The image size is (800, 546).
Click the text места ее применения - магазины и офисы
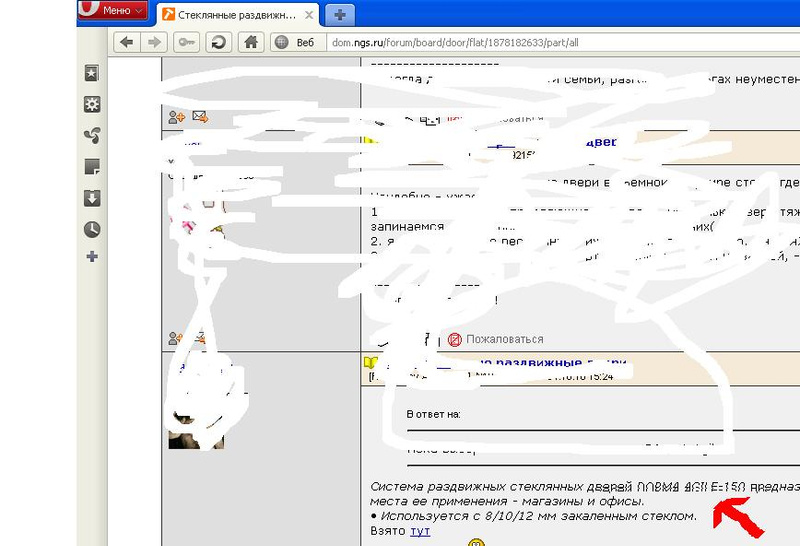(x=507, y=502)
